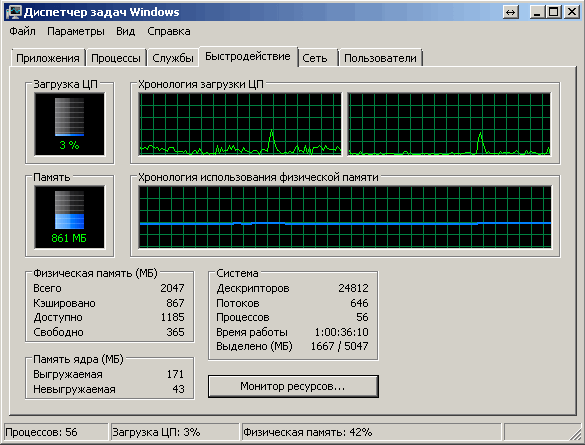Click the Task Manager title bar icon
The height and width of the screenshot is (445, 585).
14,12
